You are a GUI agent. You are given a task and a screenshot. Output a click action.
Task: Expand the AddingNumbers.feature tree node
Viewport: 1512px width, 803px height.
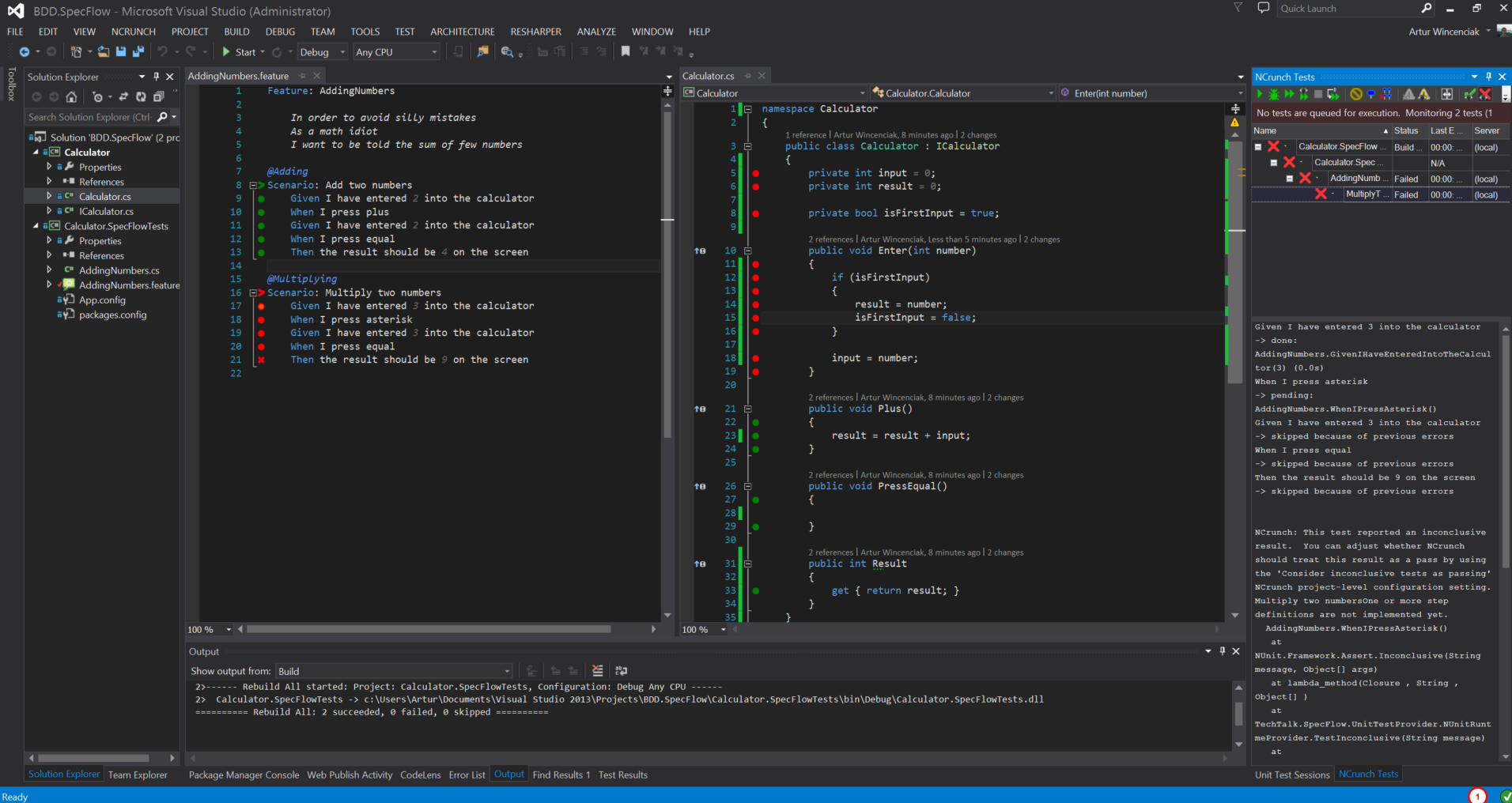pyautogui.click(x=49, y=285)
